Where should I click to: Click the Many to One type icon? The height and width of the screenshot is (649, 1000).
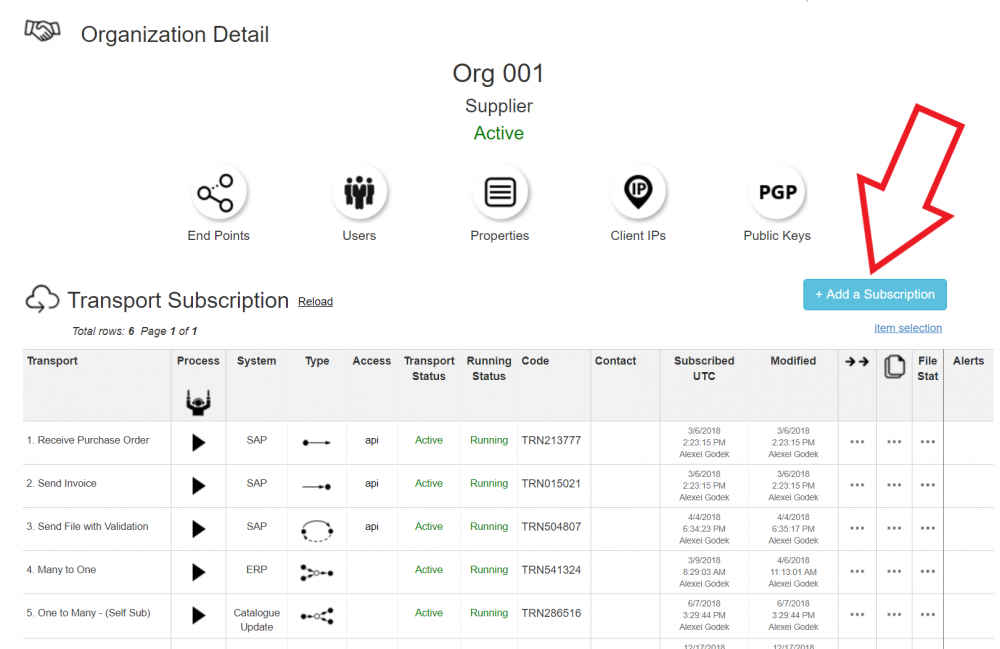click(317, 572)
